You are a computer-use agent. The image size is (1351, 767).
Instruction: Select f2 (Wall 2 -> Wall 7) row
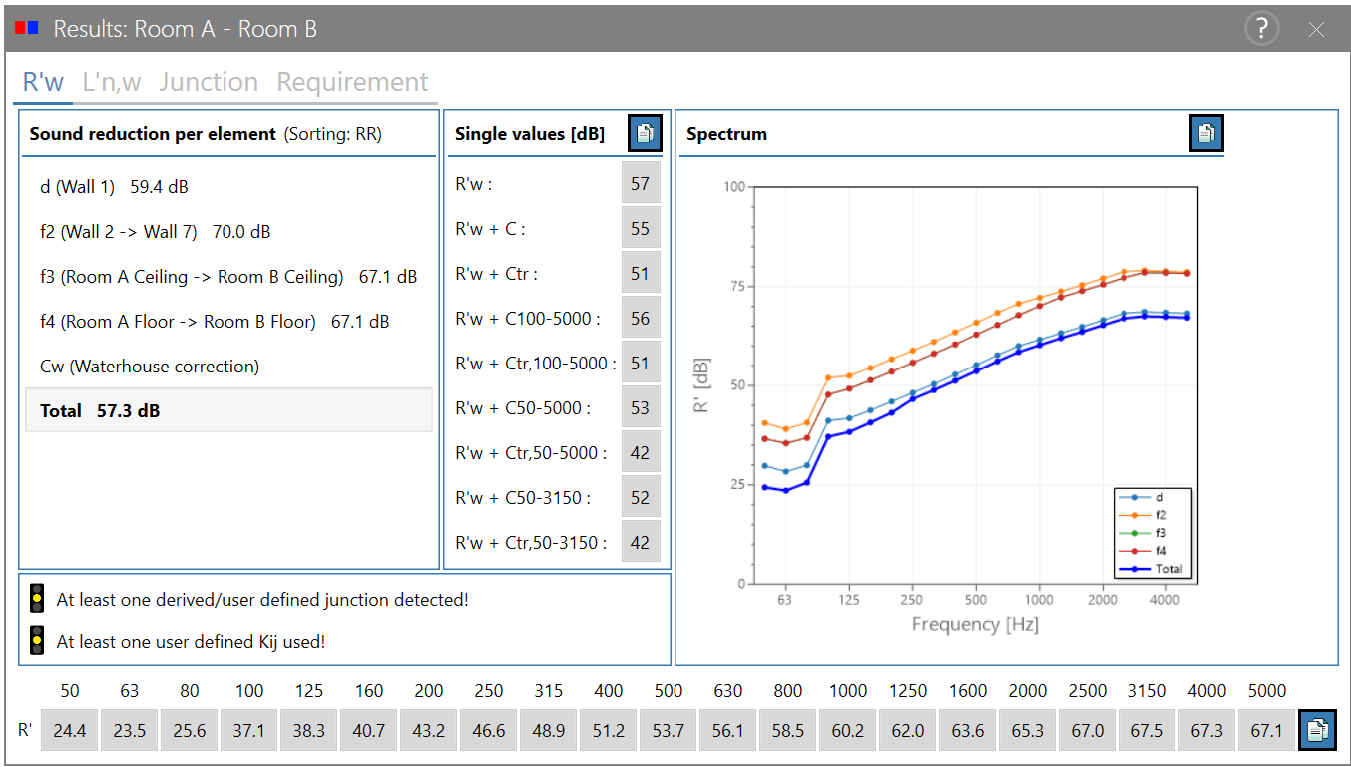click(x=155, y=232)
